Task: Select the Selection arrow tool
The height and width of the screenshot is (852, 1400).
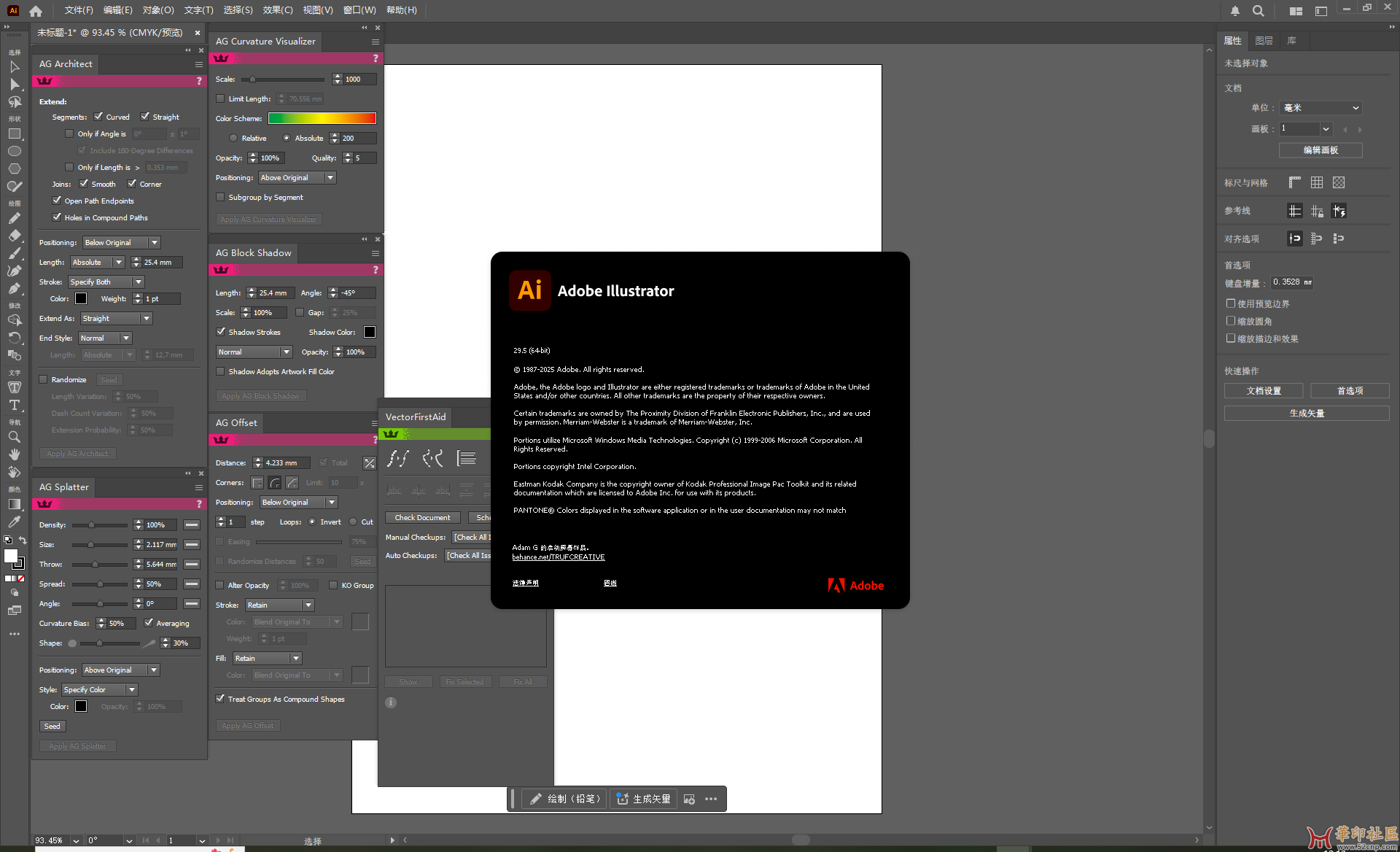Action: tap(14, 67)
